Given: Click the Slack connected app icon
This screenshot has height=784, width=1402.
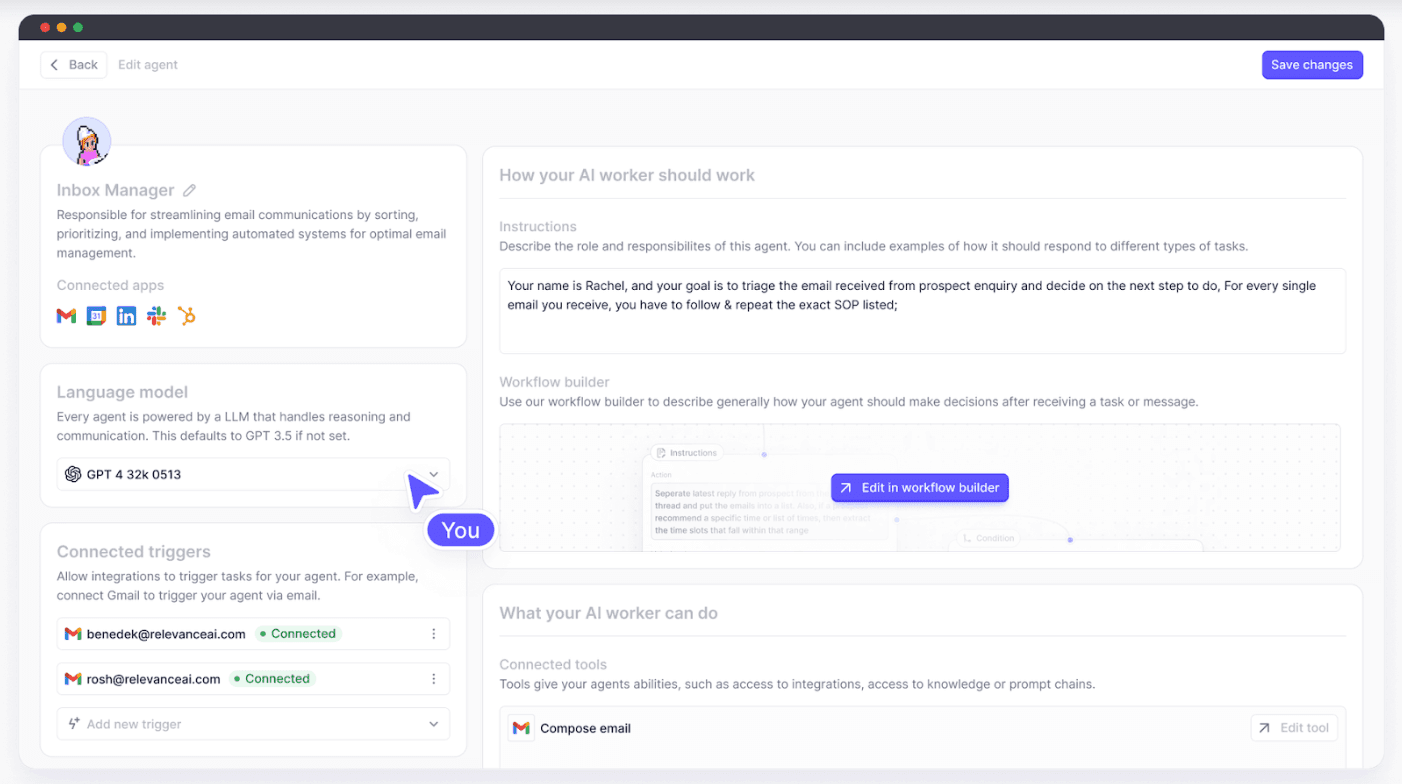Looking at the screenshot, I should (x=156, y=316).
